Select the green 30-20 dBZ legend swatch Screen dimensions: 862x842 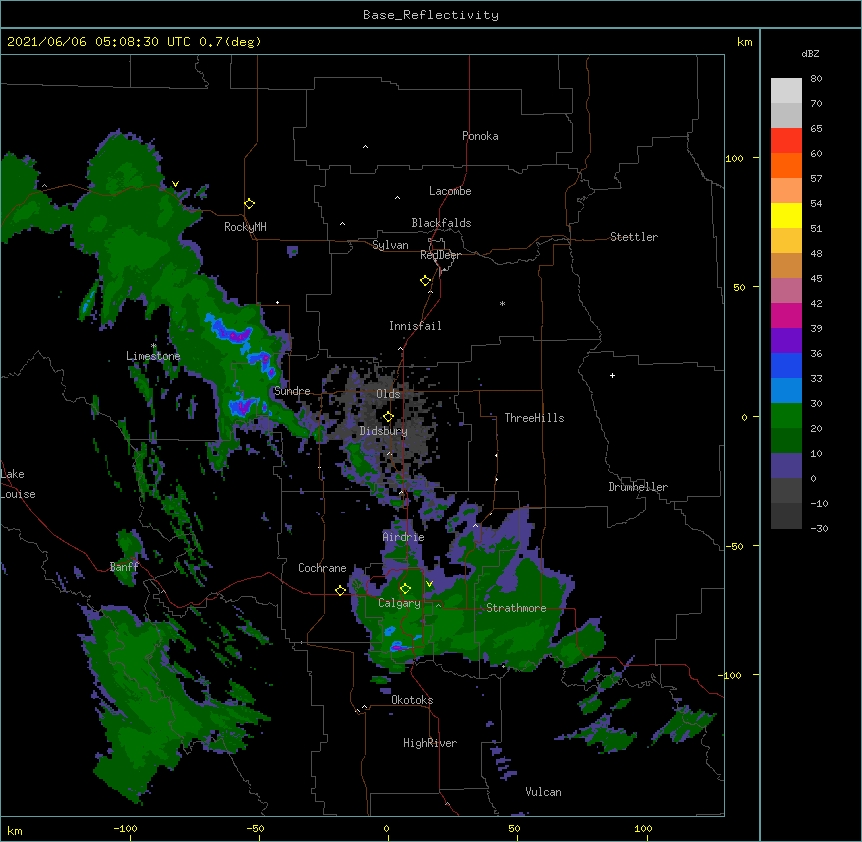[x=786, y=416]
